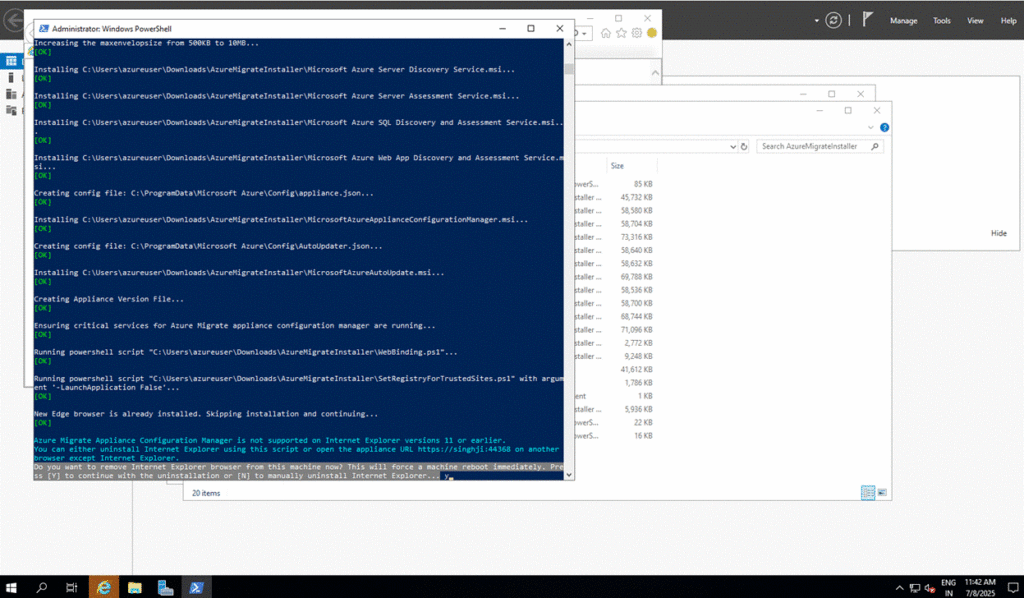Show hidden system tray icons
The width and height of the screenshot is (1024, 598).
(898, 587)
